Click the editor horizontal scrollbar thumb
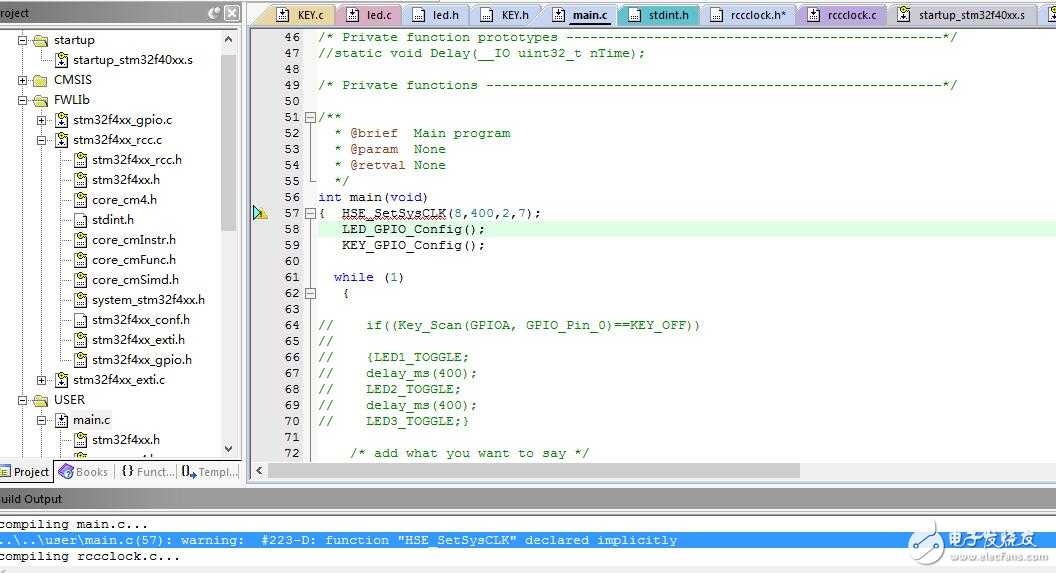This screenshot has width=1056, height=573. click(x=534, y=471)
